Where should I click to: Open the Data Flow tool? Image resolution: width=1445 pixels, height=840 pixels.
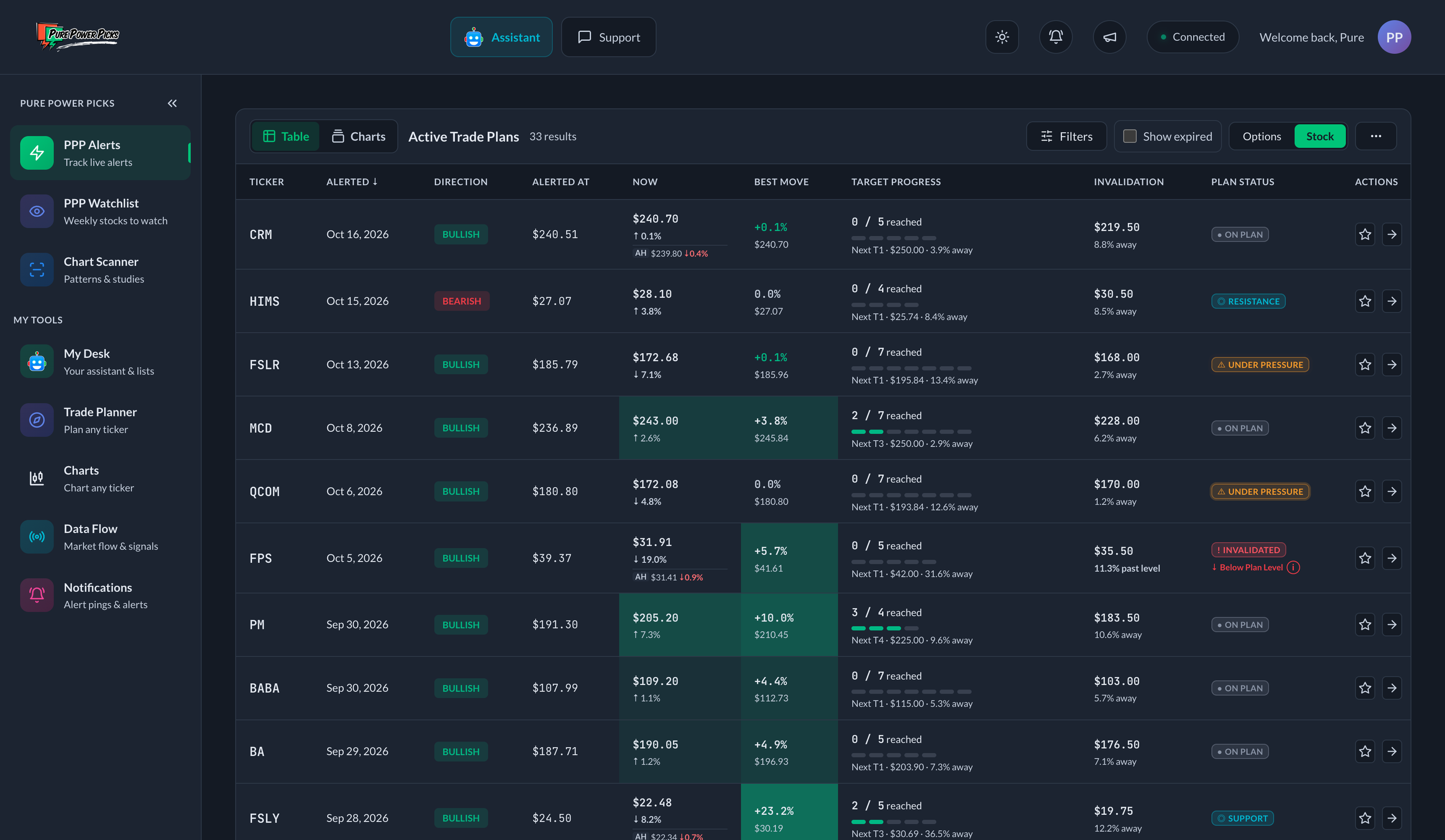[x=100, y=536]
